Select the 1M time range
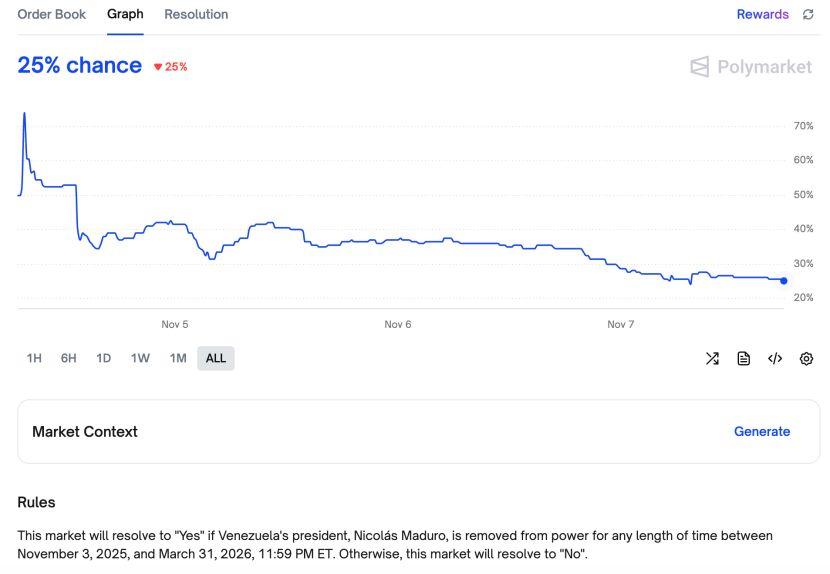The height and width of the screenshot is (574, 830). (x=178, y=358)
